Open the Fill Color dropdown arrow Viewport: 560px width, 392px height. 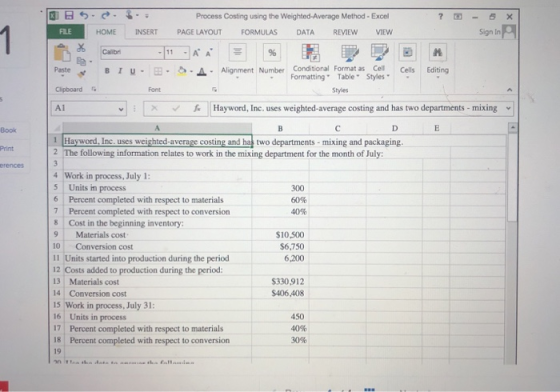(x=191, y=71)
